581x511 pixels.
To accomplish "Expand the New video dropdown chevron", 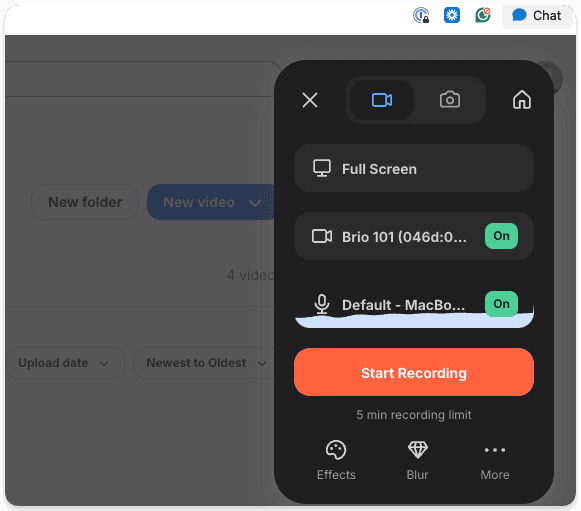I will [255, 203].
